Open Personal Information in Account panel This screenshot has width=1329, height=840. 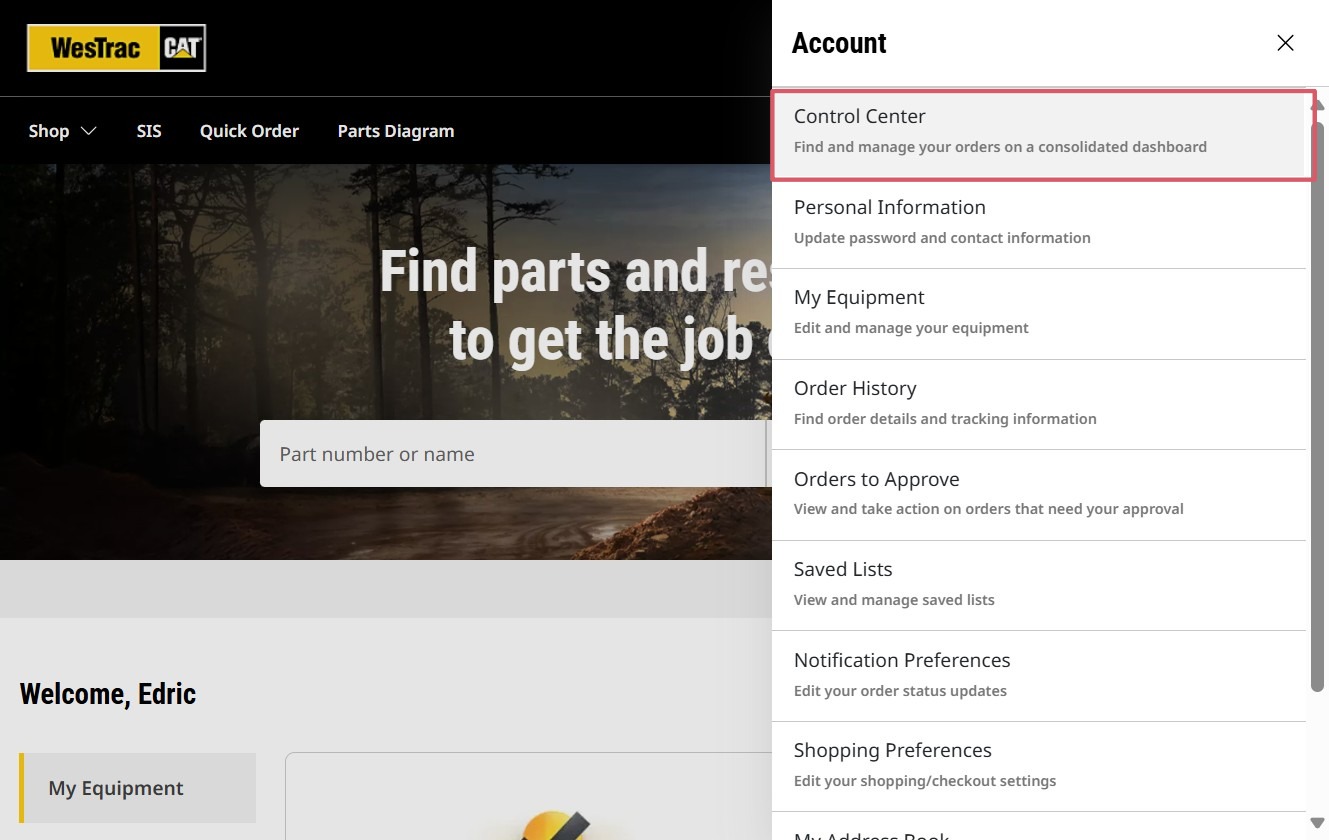point(1039,223)
